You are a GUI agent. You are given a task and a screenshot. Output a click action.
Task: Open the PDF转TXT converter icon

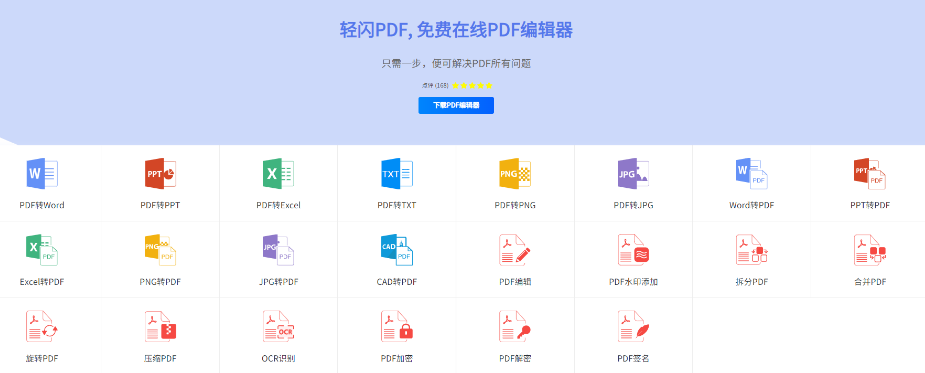pyautogui.click(x=397, y=174)
